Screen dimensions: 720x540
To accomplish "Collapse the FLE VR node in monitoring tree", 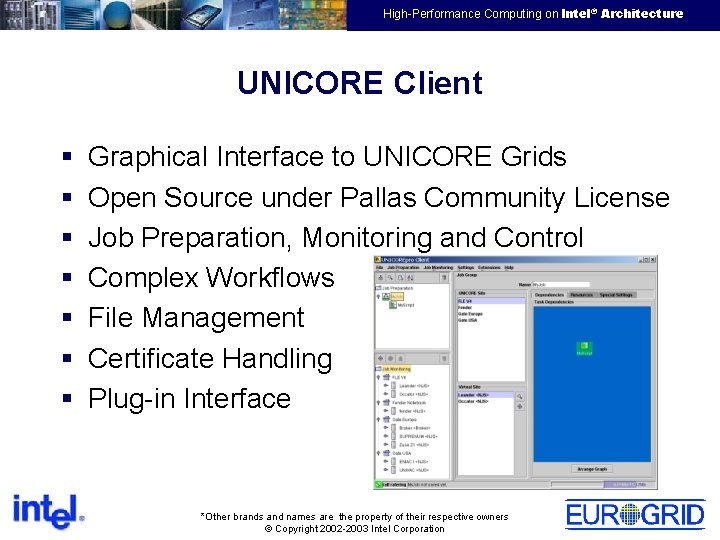I will [378, 377].
